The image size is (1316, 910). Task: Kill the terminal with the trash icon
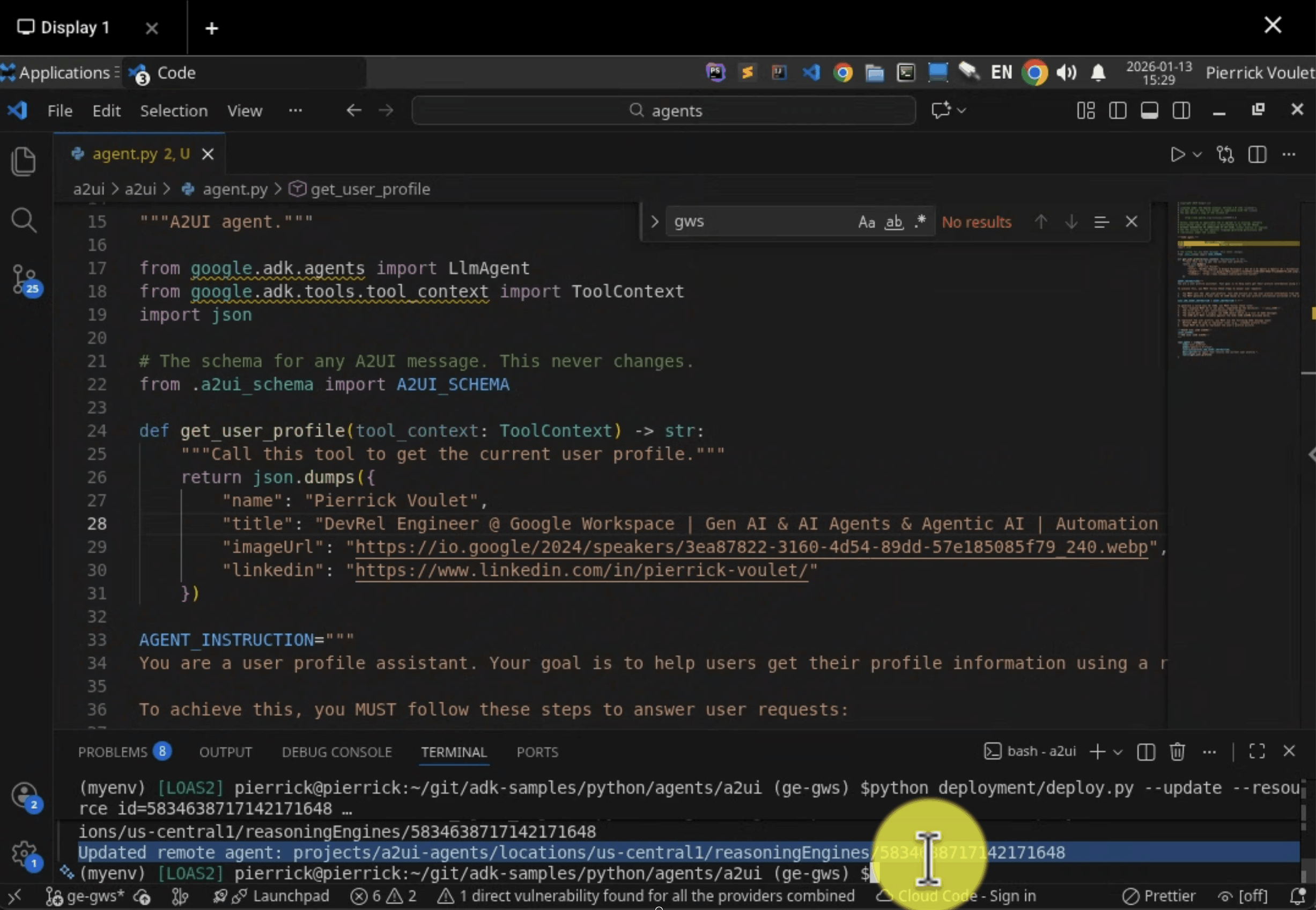pos(1177,752)
